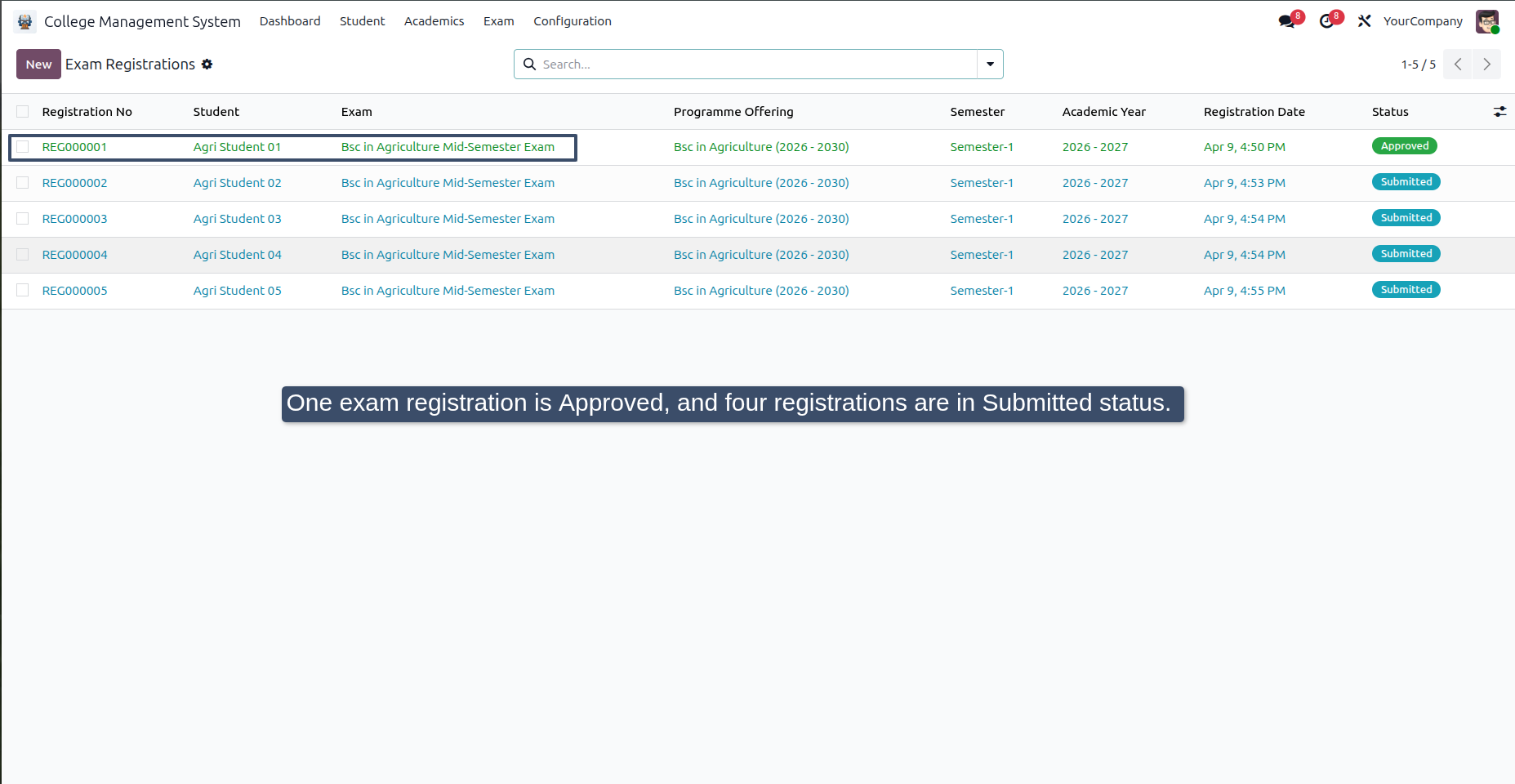Sort by Academic Year column header
The width and height of the screenshot is (1515, 784).
[1103, 112]
